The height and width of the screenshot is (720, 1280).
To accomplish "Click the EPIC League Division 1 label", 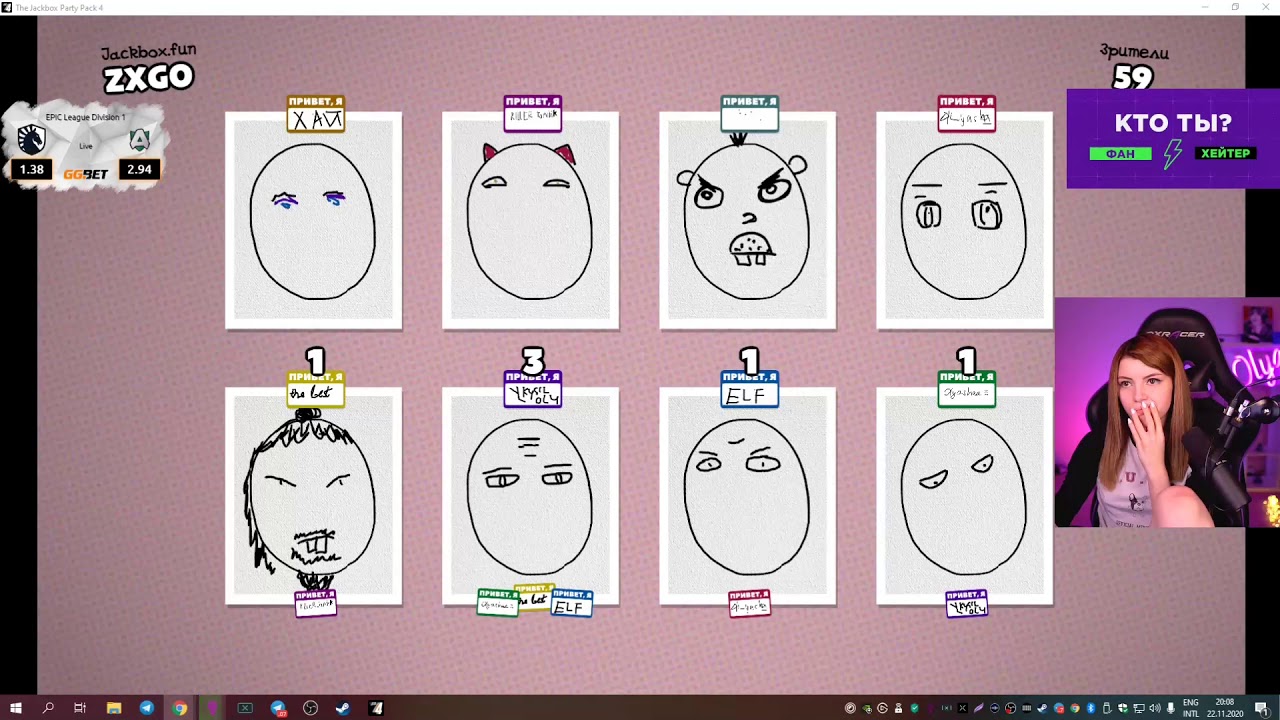I will click(85, 117).
